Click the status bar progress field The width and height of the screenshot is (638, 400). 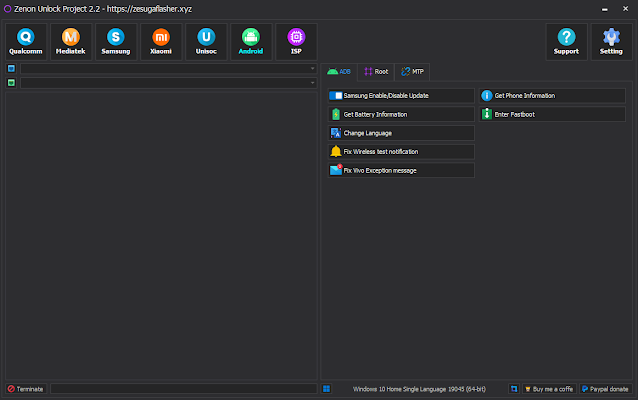[184, 389]
